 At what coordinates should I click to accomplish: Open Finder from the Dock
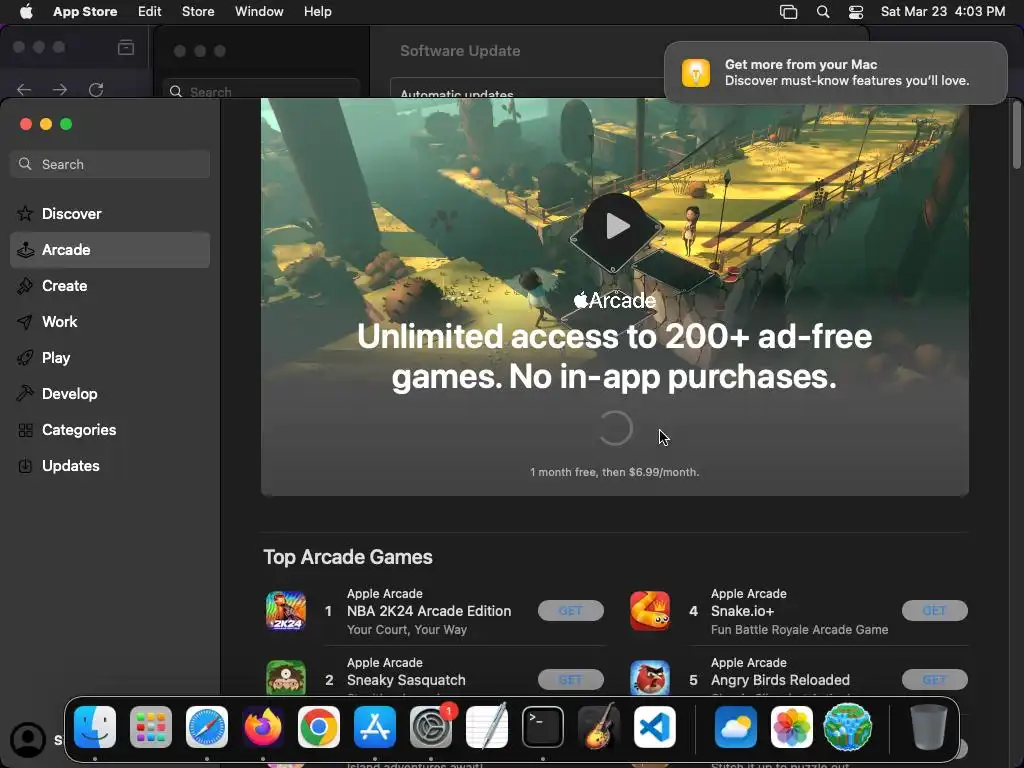click(95, 727)
